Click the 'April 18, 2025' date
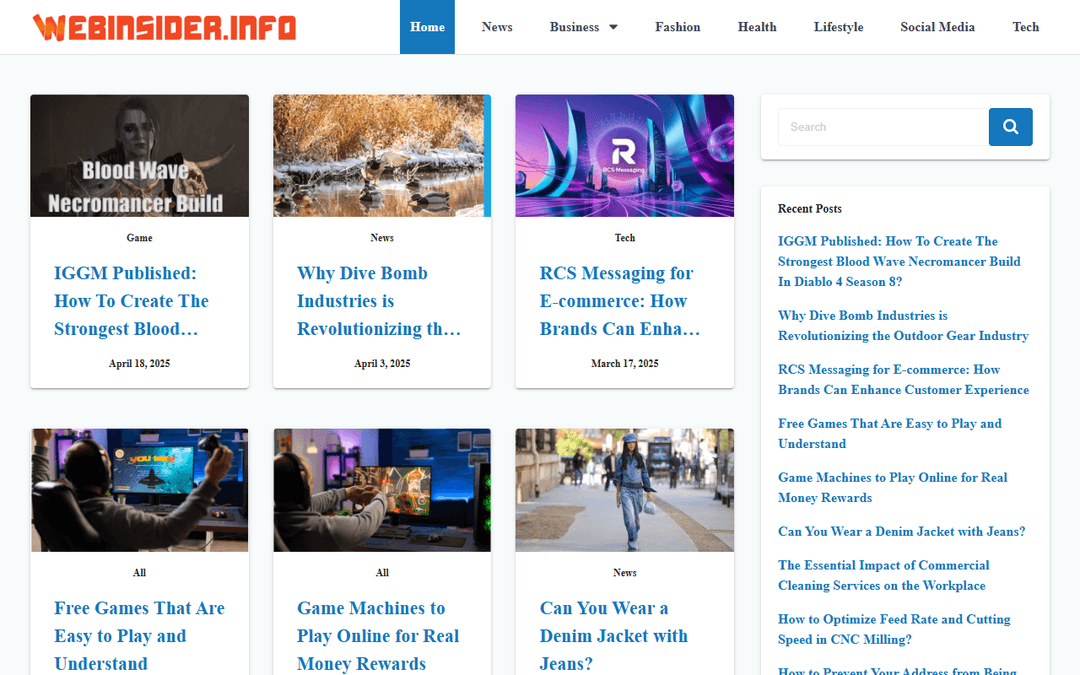 139,363
